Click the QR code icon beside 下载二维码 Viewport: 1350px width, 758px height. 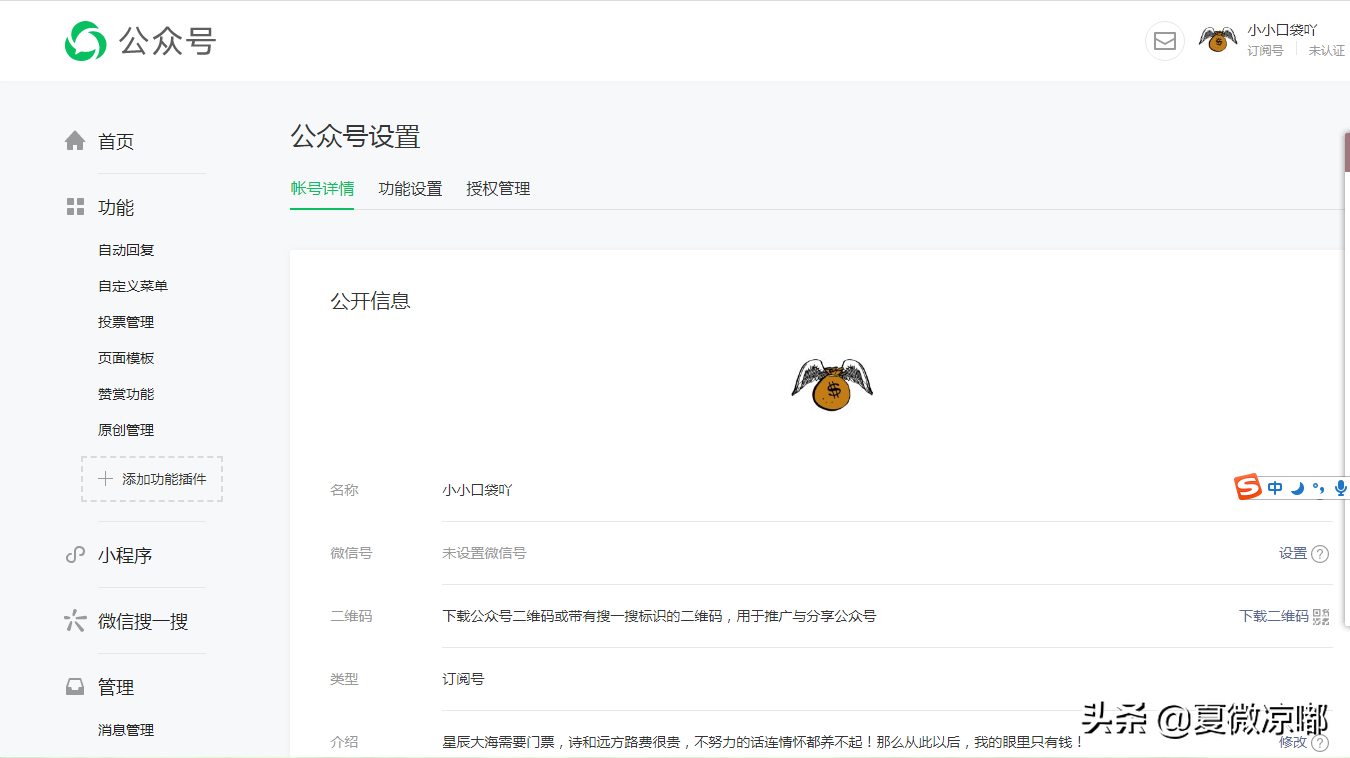(1322, 616)
